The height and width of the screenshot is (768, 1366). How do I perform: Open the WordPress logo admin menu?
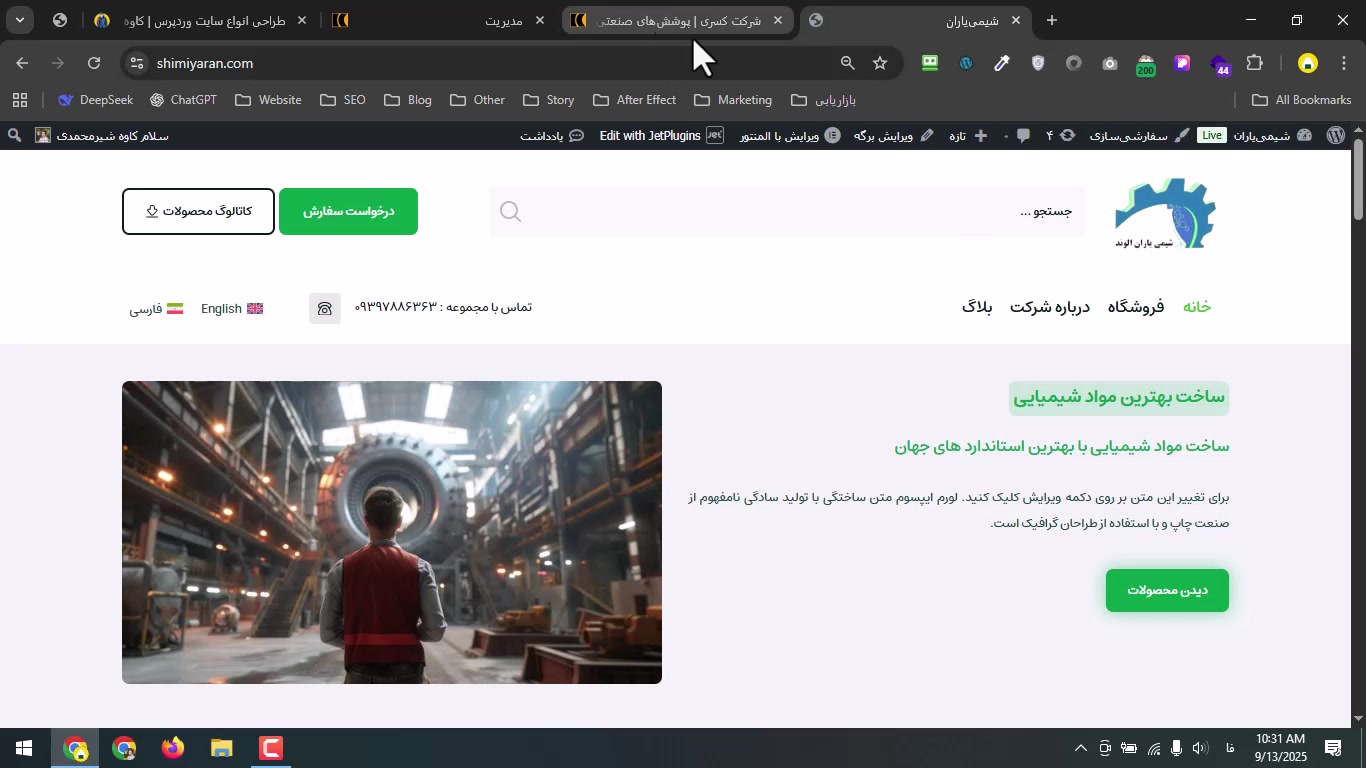tap(1336, 135)
